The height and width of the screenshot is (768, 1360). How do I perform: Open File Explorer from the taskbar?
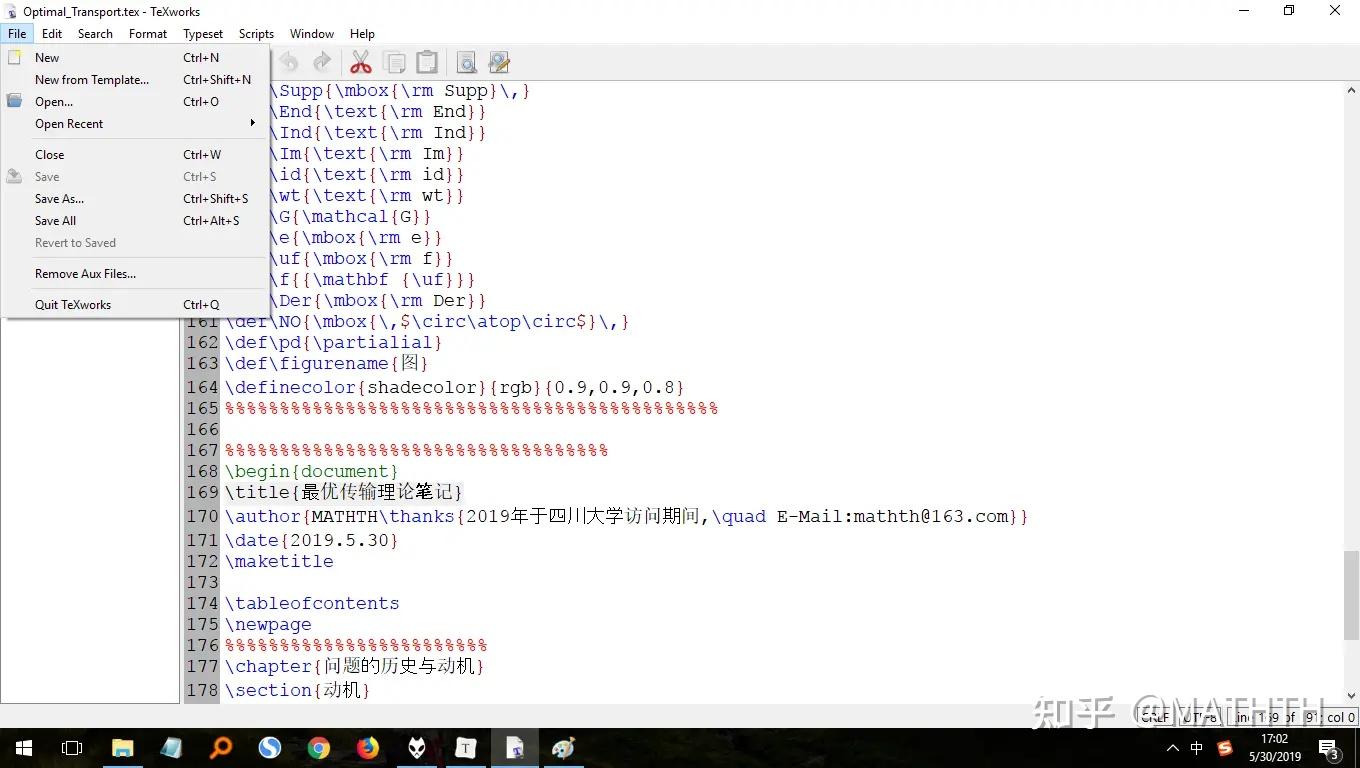click(x=122, y=748)
